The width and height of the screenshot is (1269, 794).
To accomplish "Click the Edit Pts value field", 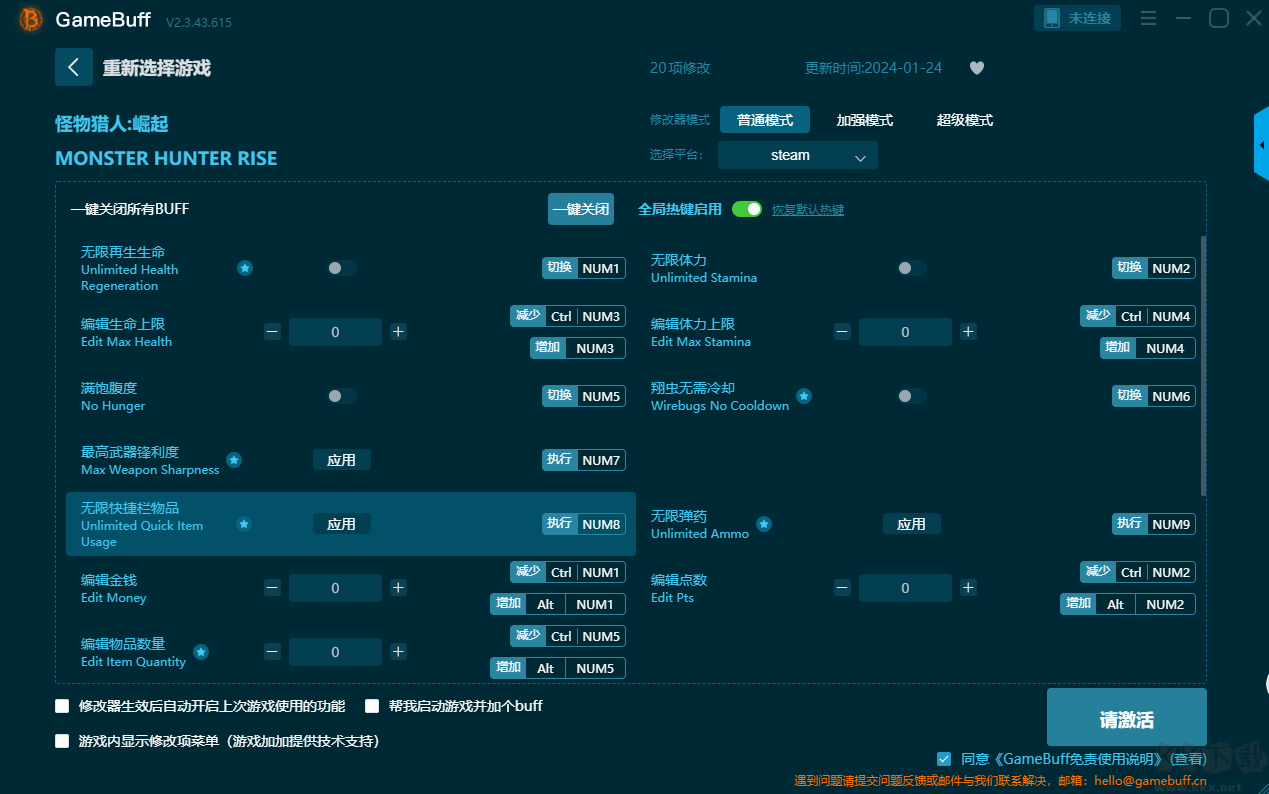I will click(905, 588).
